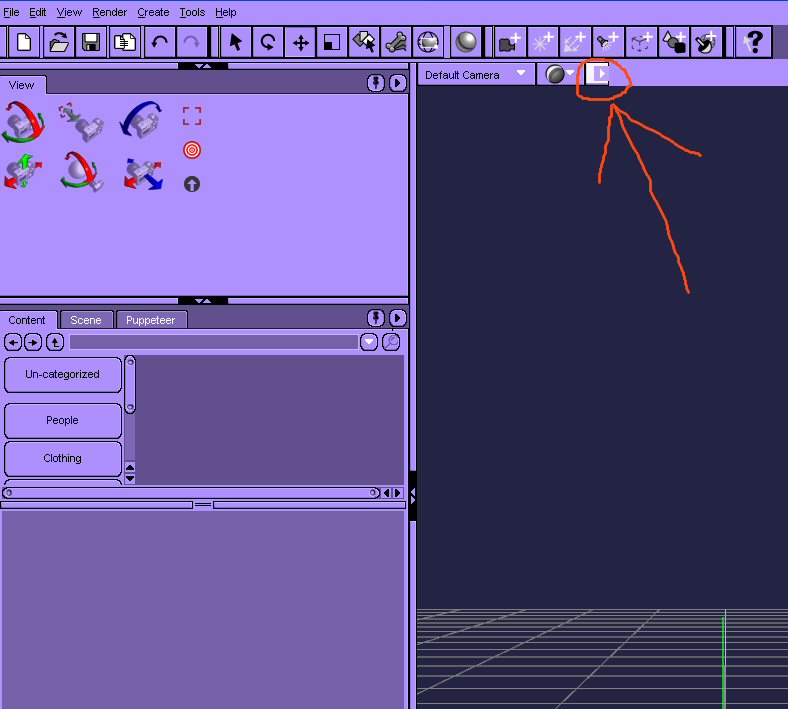Screen dimensions: 788x709
Task: Select the View pane tab
Action: (22, 85)
